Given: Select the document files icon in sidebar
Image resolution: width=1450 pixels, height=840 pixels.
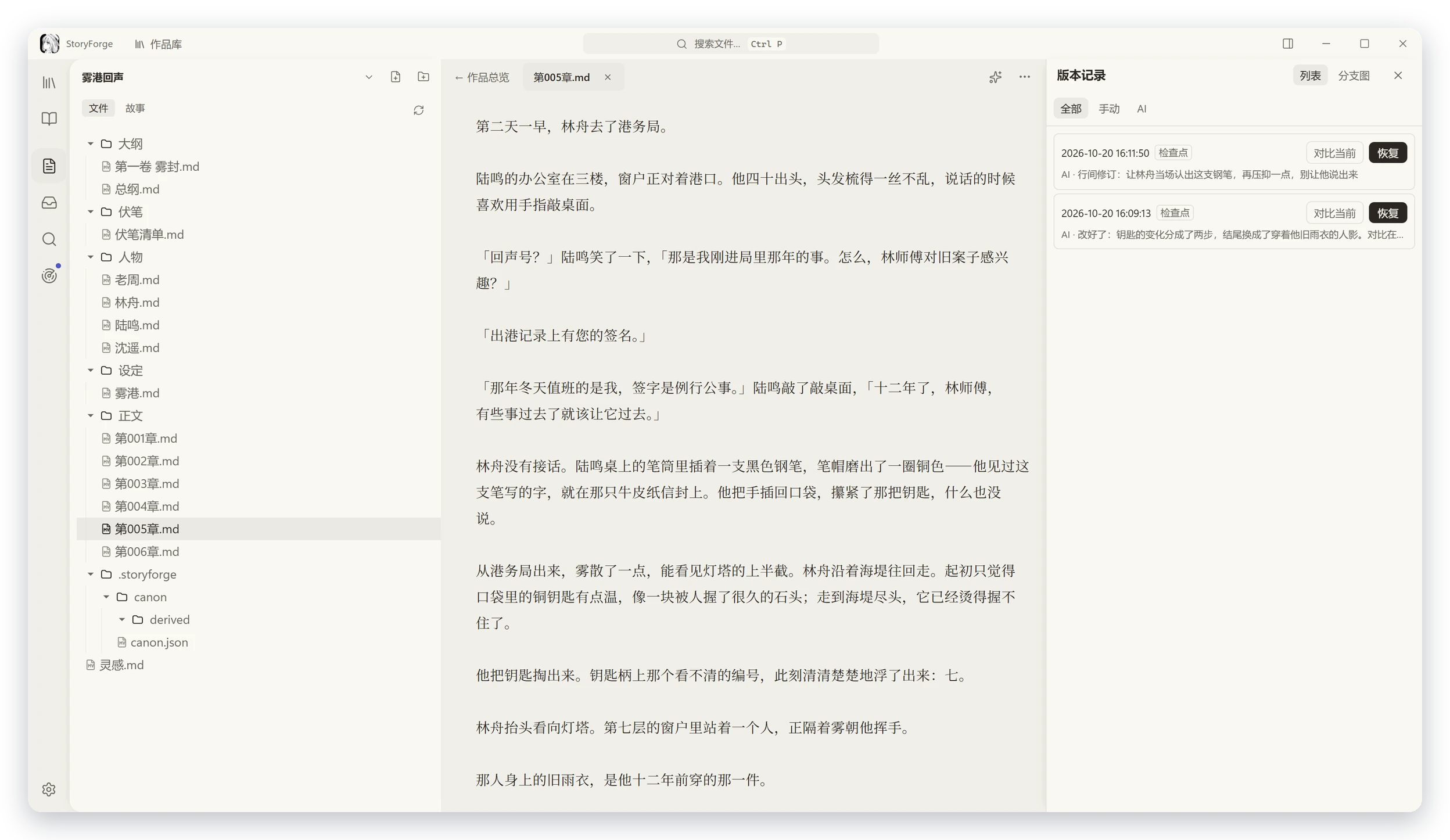Looking at the screenshot, I should tap(49, 166).
